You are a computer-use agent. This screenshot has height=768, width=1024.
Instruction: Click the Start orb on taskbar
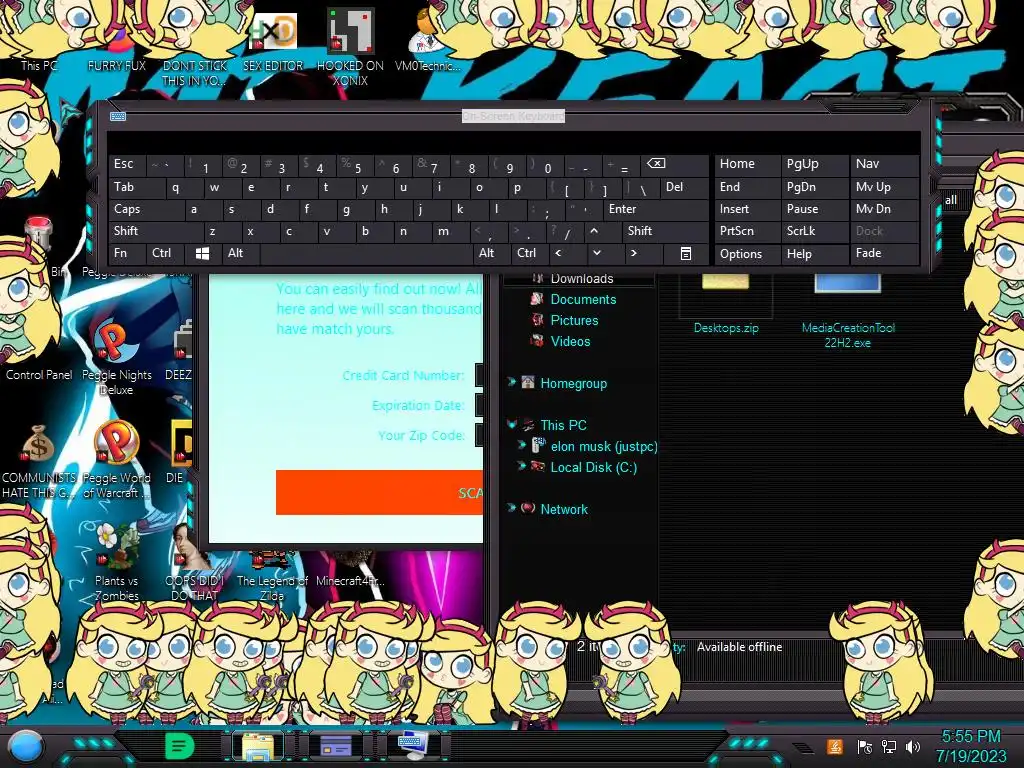click(x=26, y=746)
